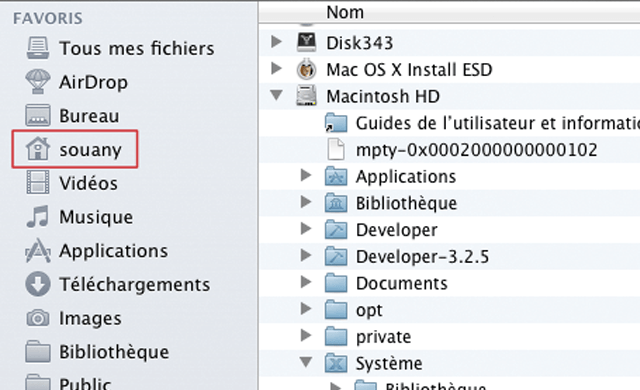Expand the private folder triangle
The width and height of the screenshot is (640, 390).
point(306,335)
